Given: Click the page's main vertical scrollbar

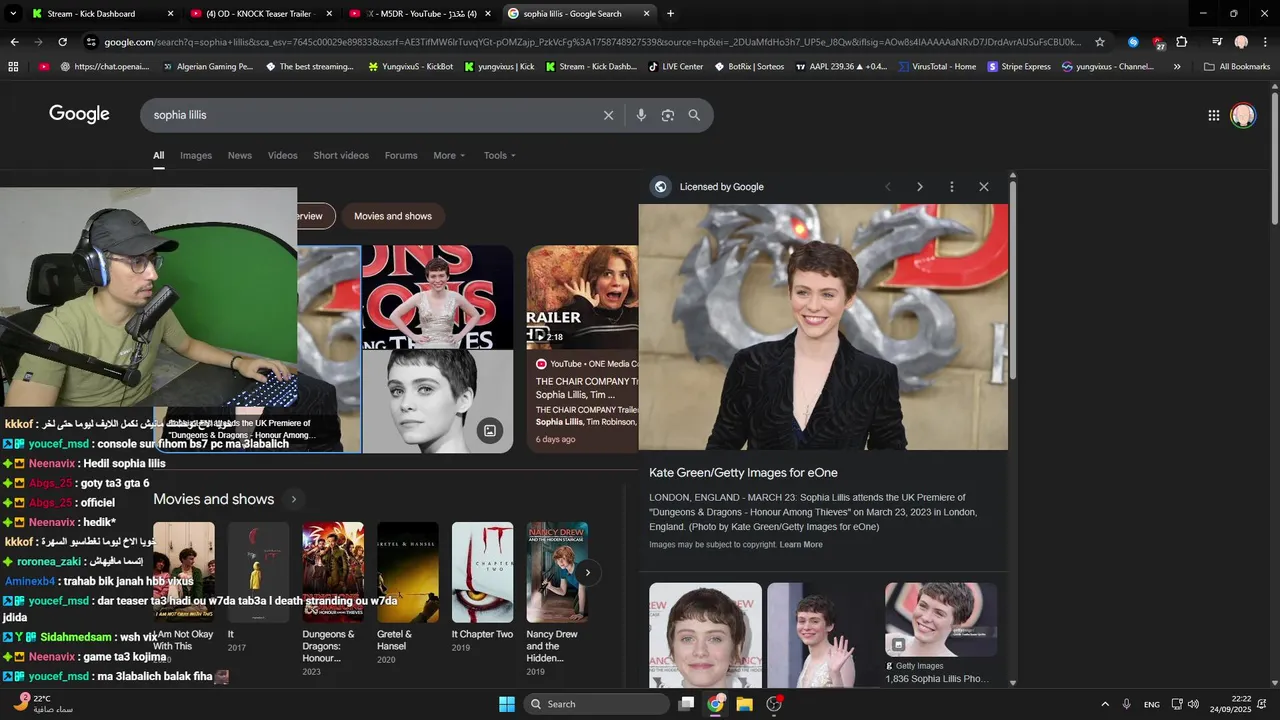Looking at the screenshot, I should pyautogui.click(x=1274, y=158).
